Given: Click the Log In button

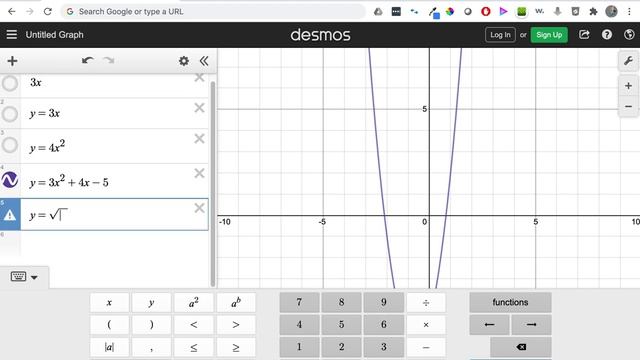Looking at the screenshot, I should (x=500, y=35).
